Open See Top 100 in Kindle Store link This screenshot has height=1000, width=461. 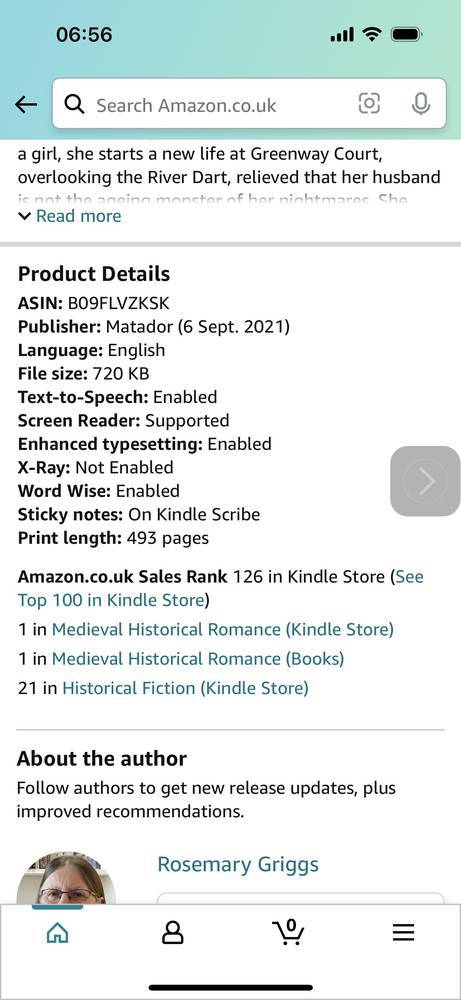(221, 588)
